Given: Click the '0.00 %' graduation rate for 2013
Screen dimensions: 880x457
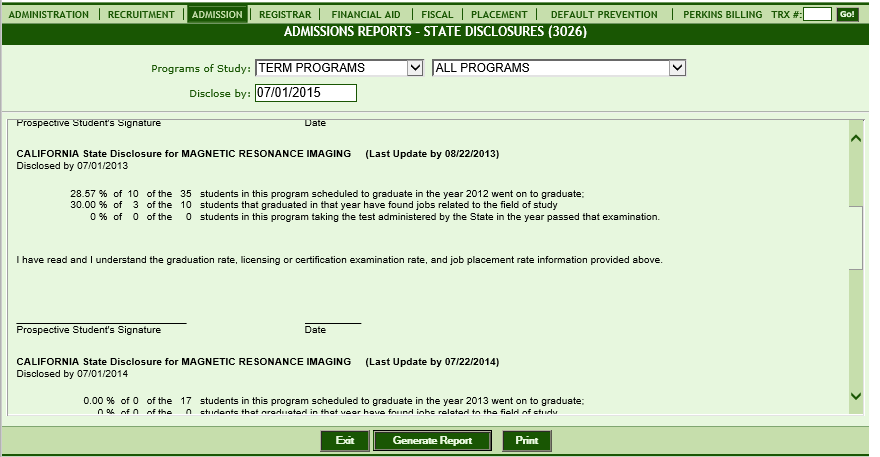Looking at the screenshot, I should 99,401.
